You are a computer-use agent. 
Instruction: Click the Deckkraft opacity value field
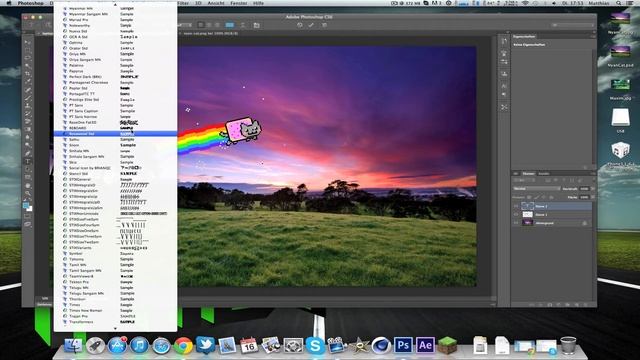click(x=584, y=189)
